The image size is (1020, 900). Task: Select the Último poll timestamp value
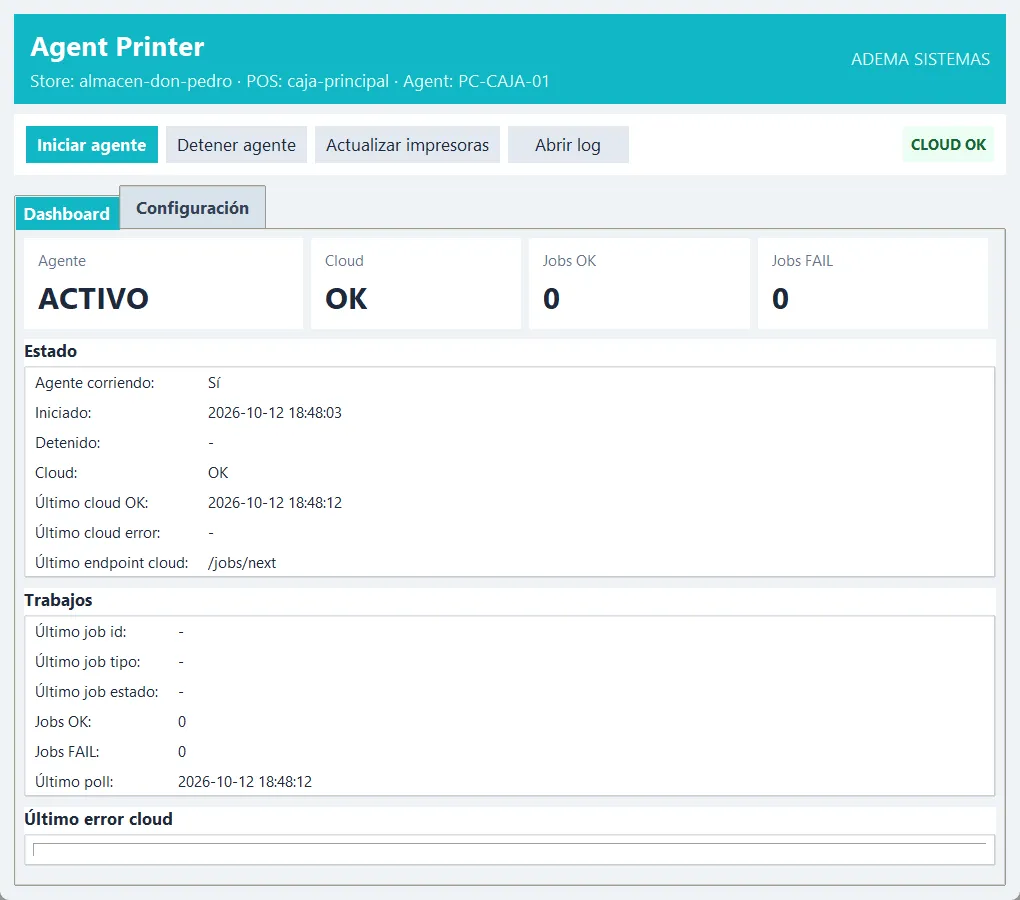245,782
